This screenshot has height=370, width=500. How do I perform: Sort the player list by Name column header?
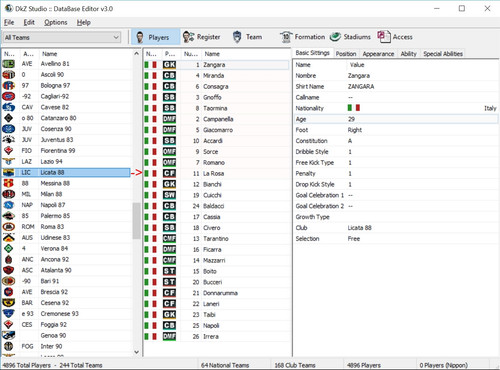pos(212,54)
